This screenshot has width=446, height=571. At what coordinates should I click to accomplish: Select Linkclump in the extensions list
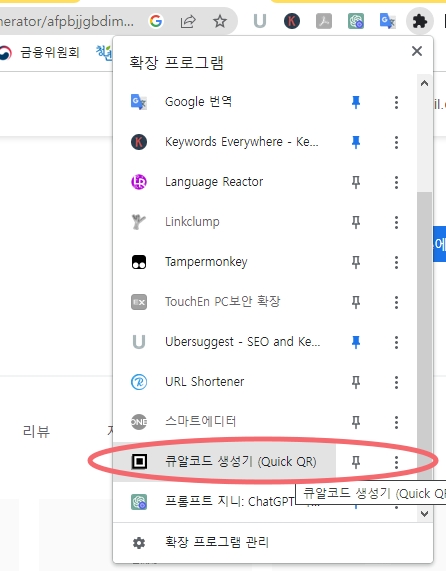(224, 223)
